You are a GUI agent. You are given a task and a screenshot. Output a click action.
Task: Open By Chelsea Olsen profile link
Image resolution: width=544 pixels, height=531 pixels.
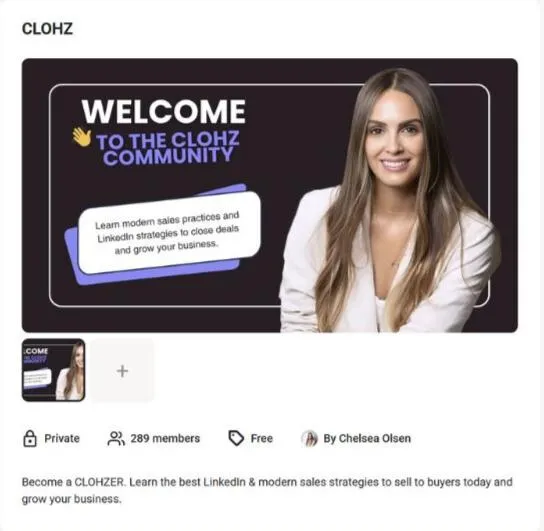tap(367, 438)
